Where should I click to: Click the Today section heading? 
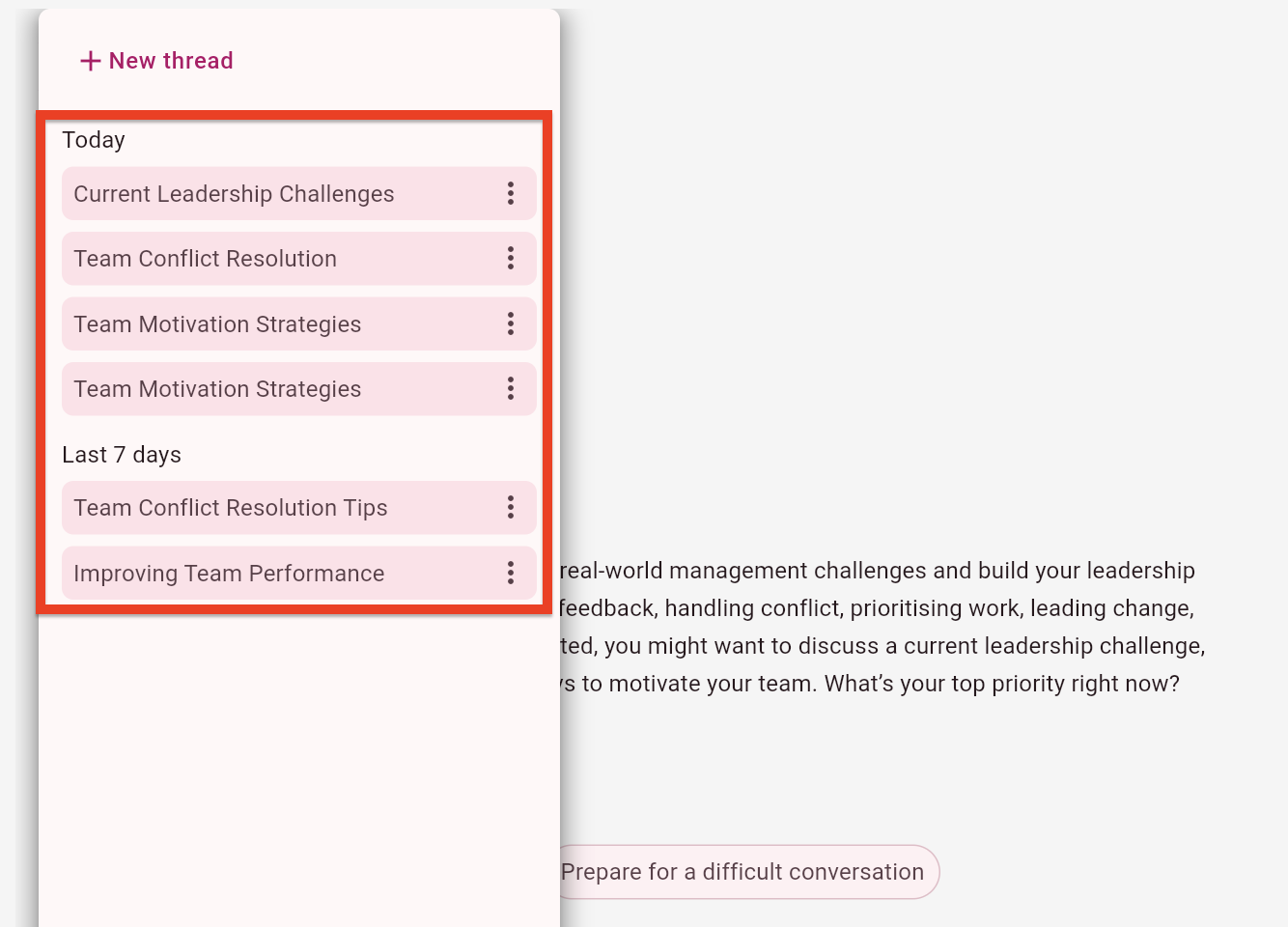coord(94,140)
